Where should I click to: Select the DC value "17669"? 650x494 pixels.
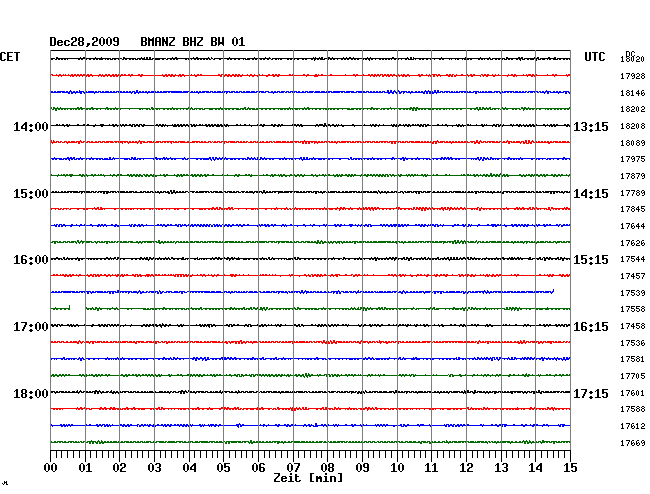tap(633, 443)
